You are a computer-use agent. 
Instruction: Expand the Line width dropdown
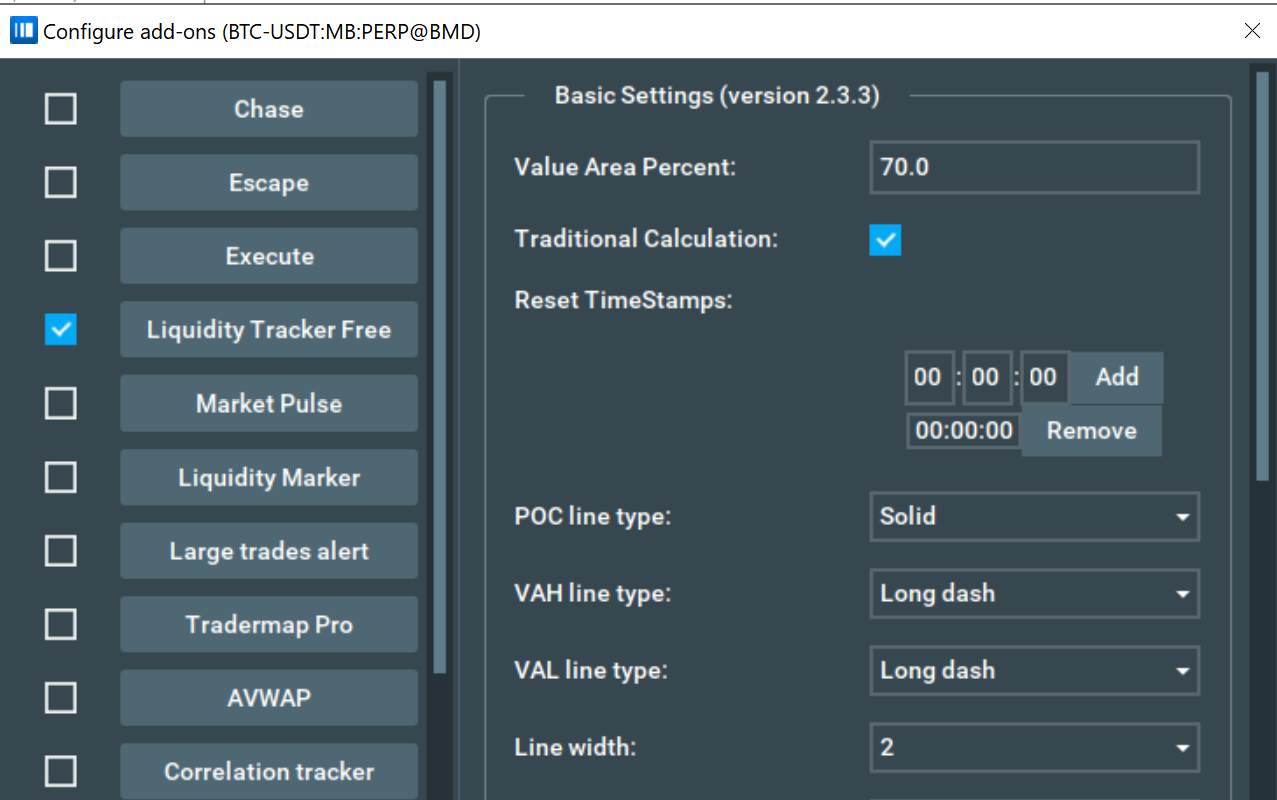click(x=1034, y=748)
